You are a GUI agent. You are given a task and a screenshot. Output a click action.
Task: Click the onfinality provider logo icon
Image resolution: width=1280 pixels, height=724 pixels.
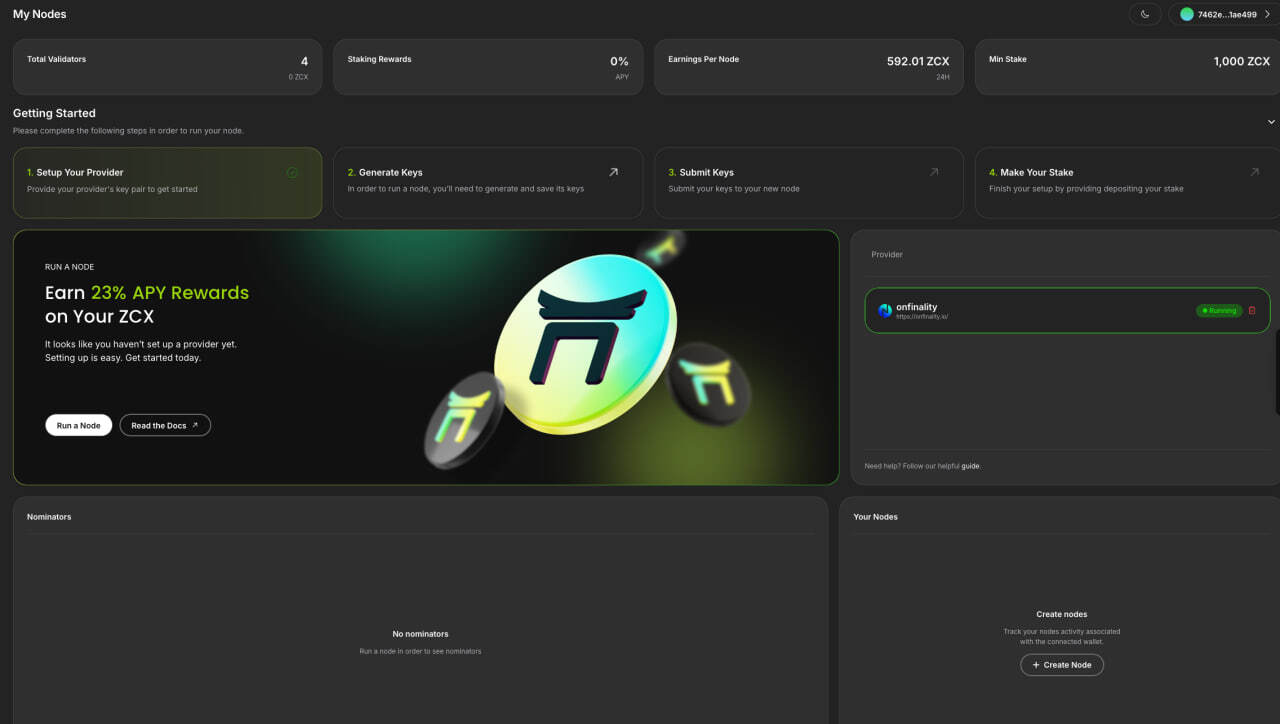(885, 310)
